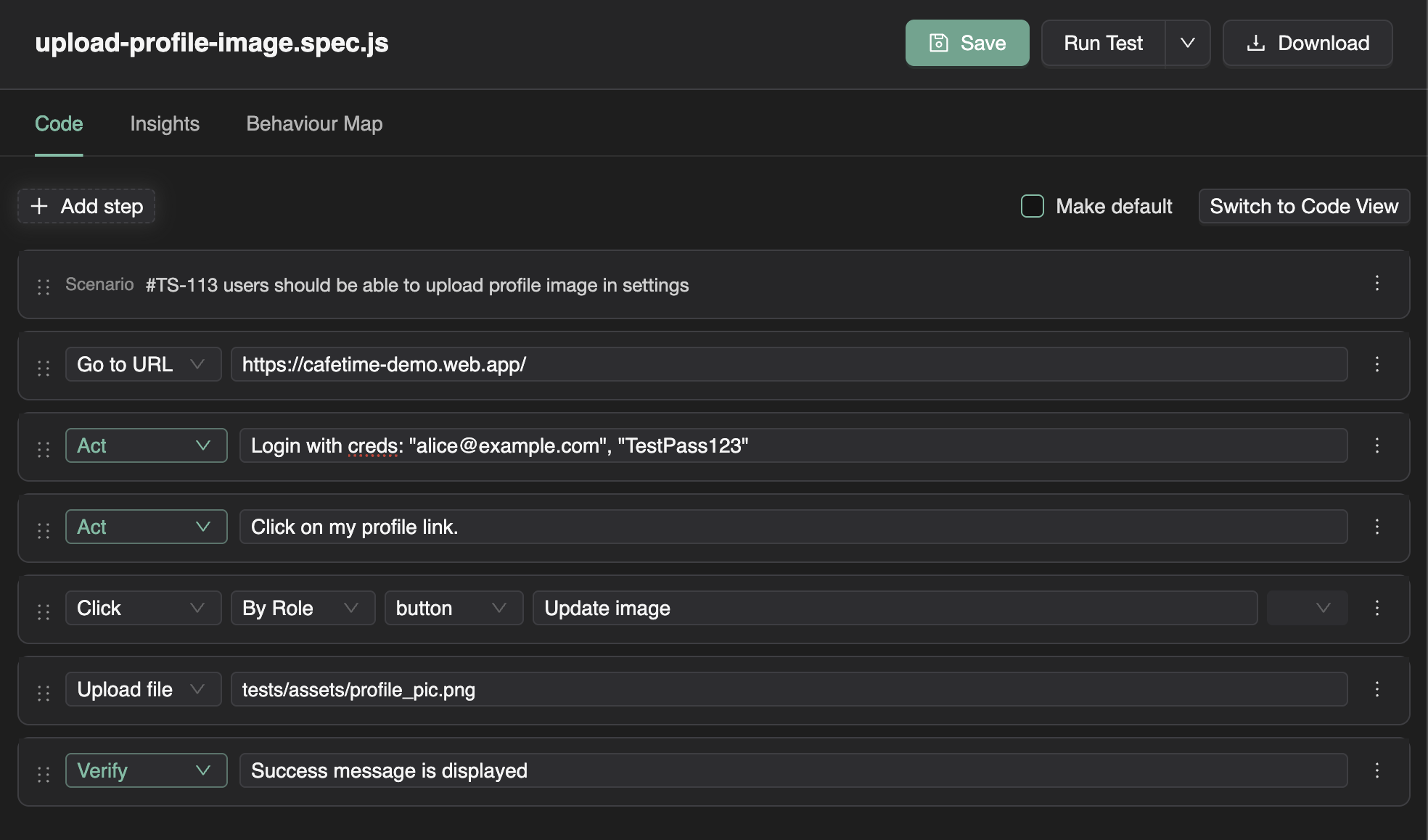This screenshot has width=1428, height=840.
Task: Click the Save icon in the header
Action: [938, 43]
